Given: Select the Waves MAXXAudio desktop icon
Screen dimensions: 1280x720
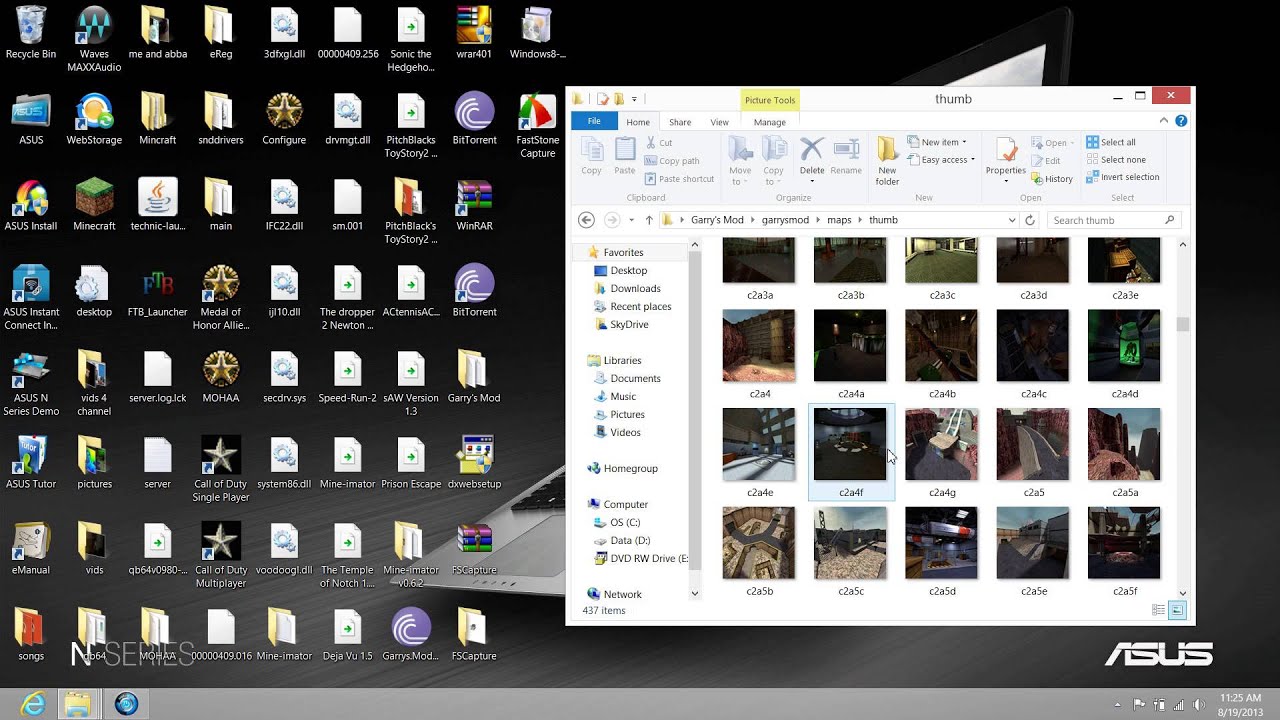Looking at the screenshot, I should [x=94, y=40].
